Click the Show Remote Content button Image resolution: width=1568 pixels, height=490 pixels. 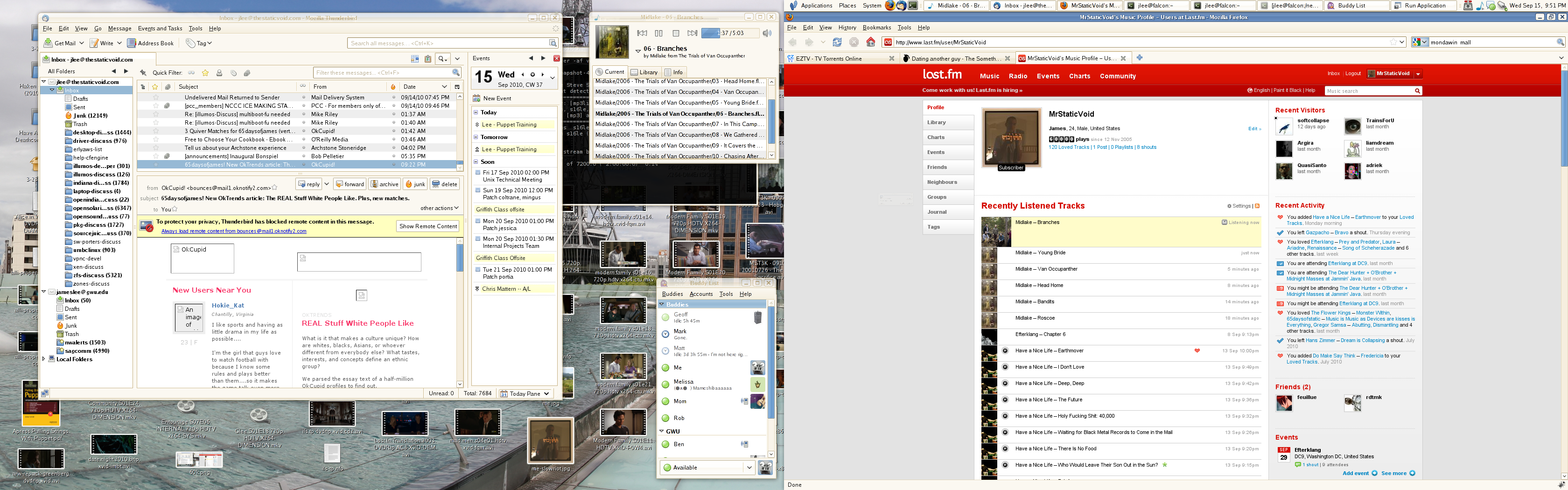click(428, 226)
